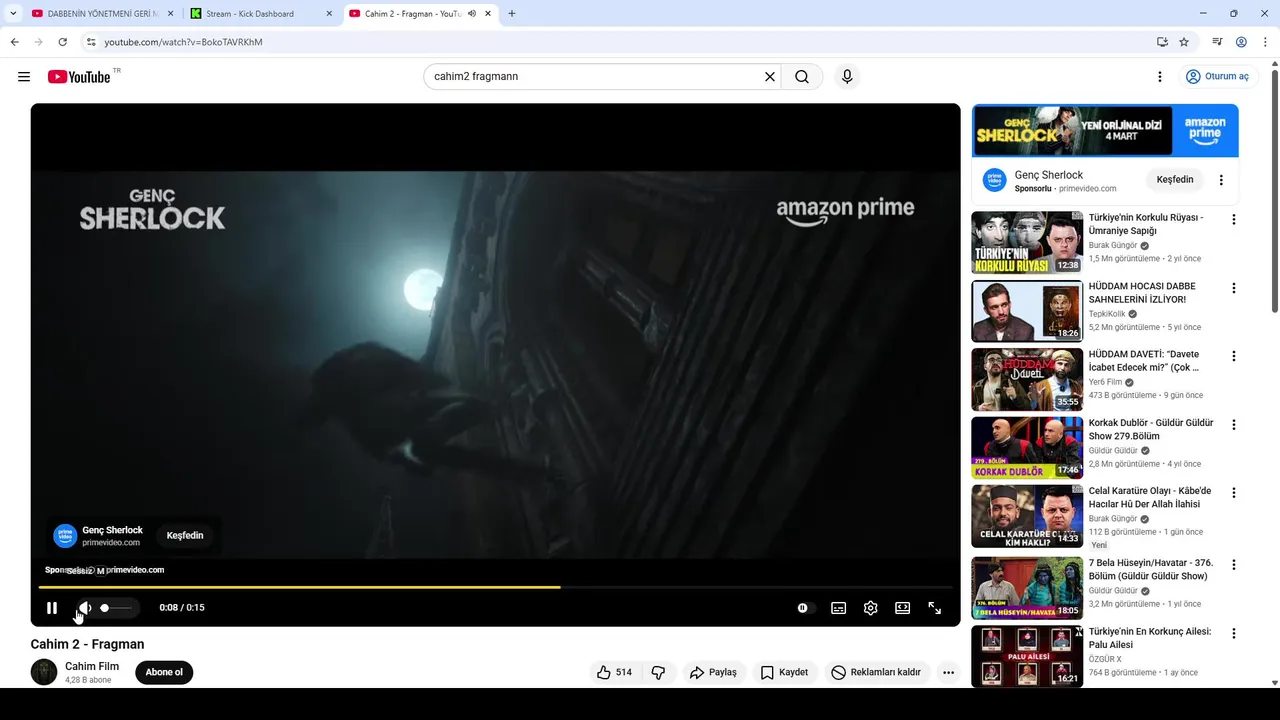This screenshot has width=1280, height=720.
Task: Open the media control icon in Chrome toolbar
Action: [x=1217, y=42]
